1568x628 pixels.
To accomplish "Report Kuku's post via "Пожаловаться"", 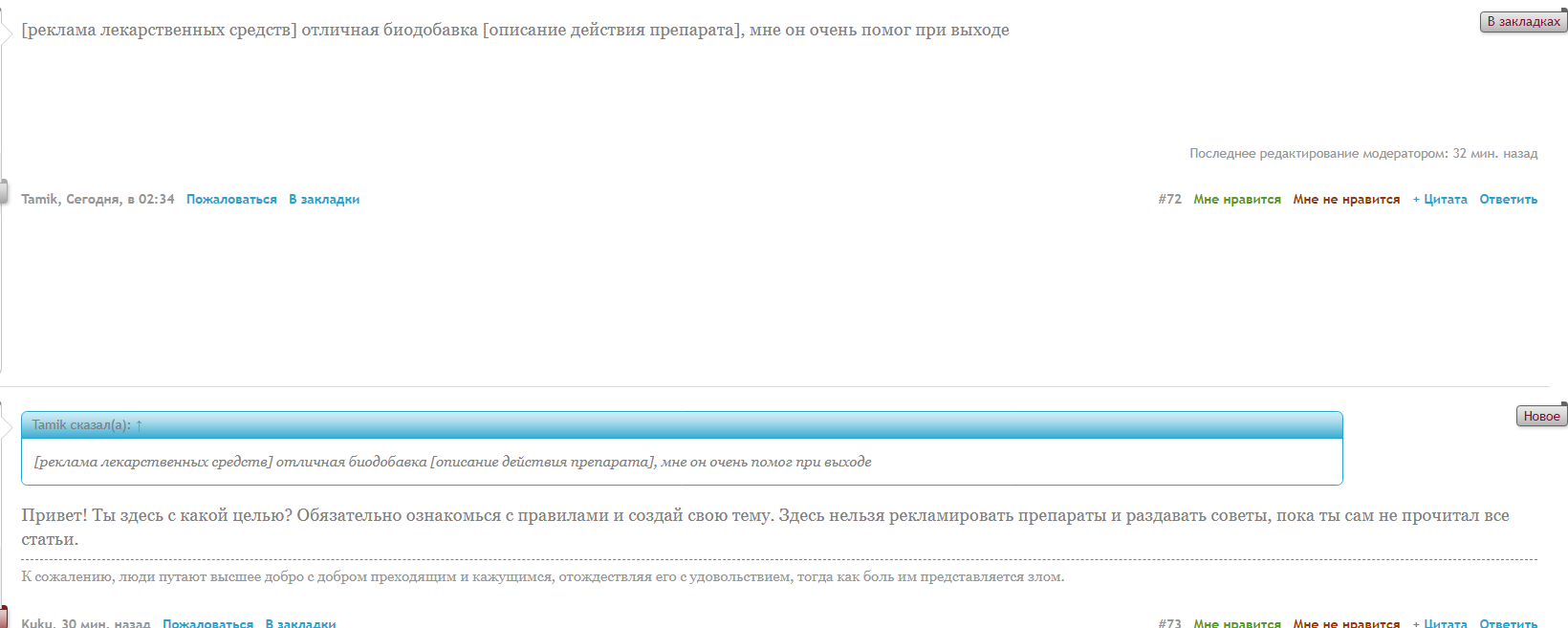I will point(207,623).
